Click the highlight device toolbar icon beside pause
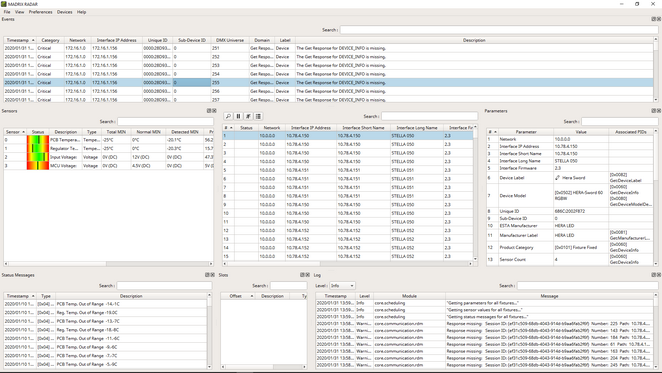 click(248, 116)
